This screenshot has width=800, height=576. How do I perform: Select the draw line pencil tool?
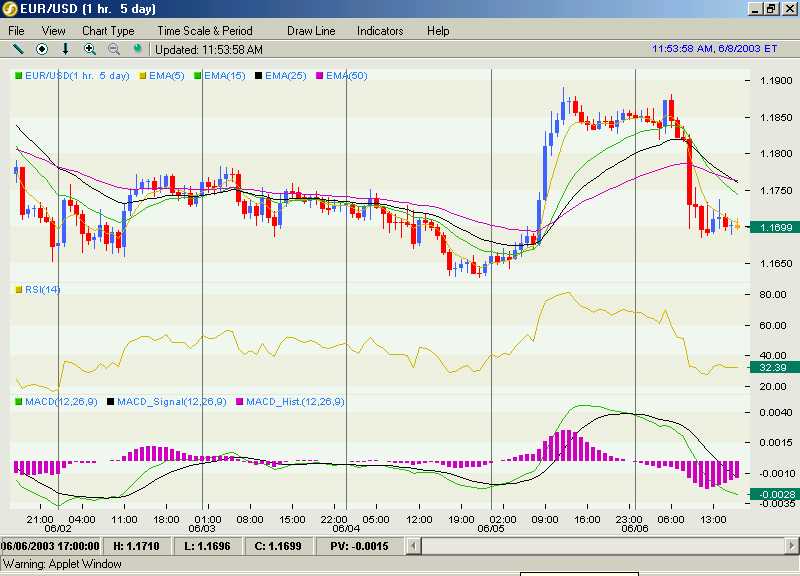tap(18, 49)
